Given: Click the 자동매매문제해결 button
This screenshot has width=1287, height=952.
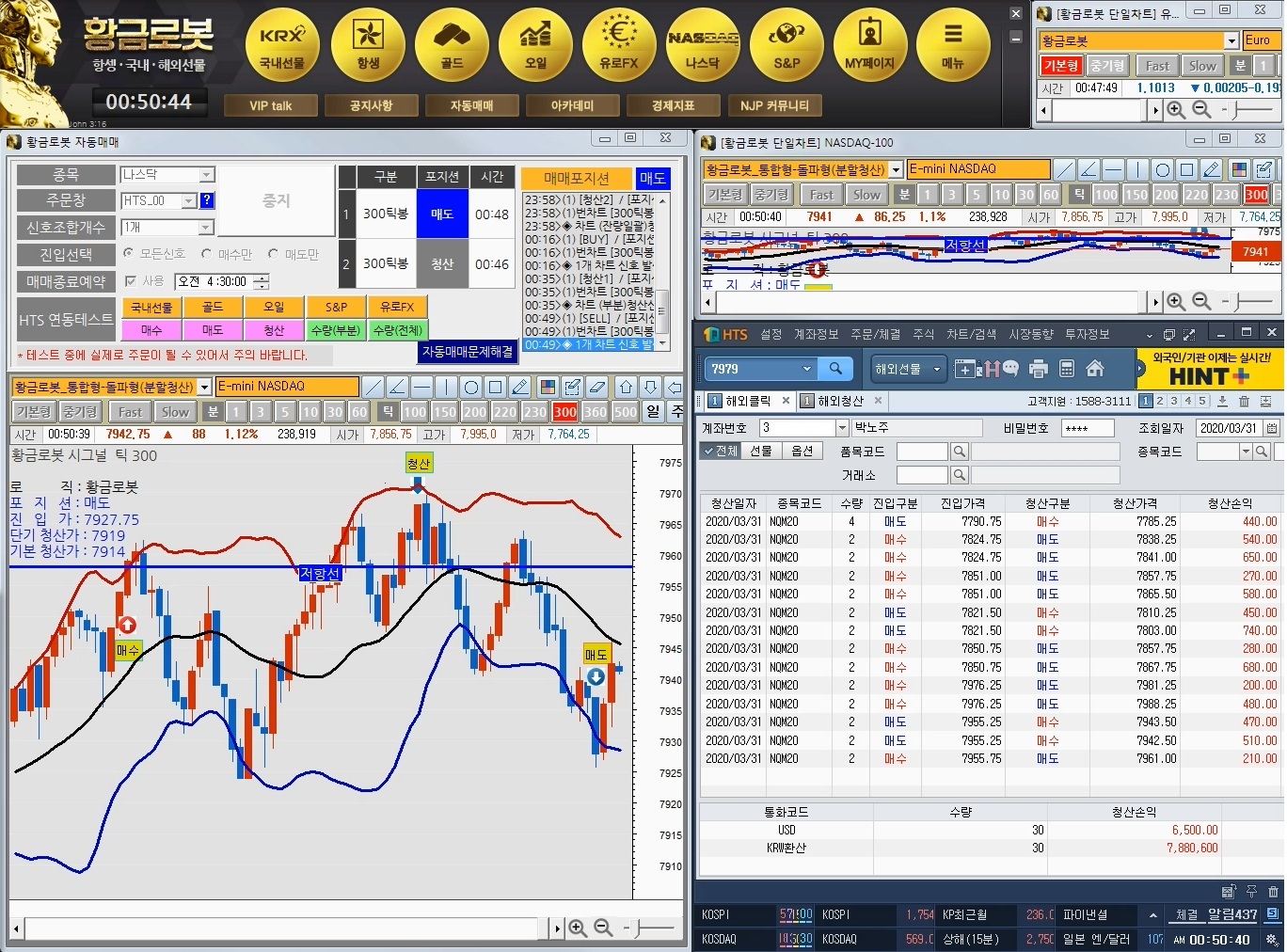Looking at the screenshot, I should coord(468,351).
